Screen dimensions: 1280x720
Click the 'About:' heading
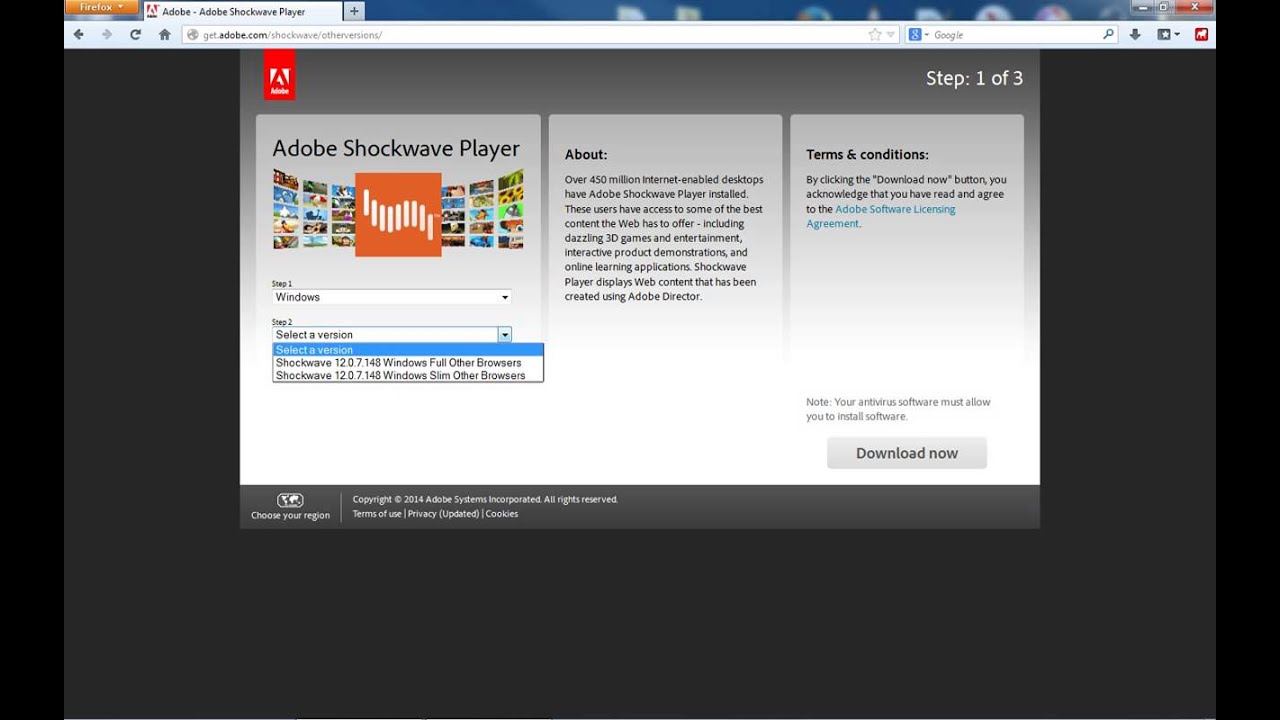[x=586, y=155]
